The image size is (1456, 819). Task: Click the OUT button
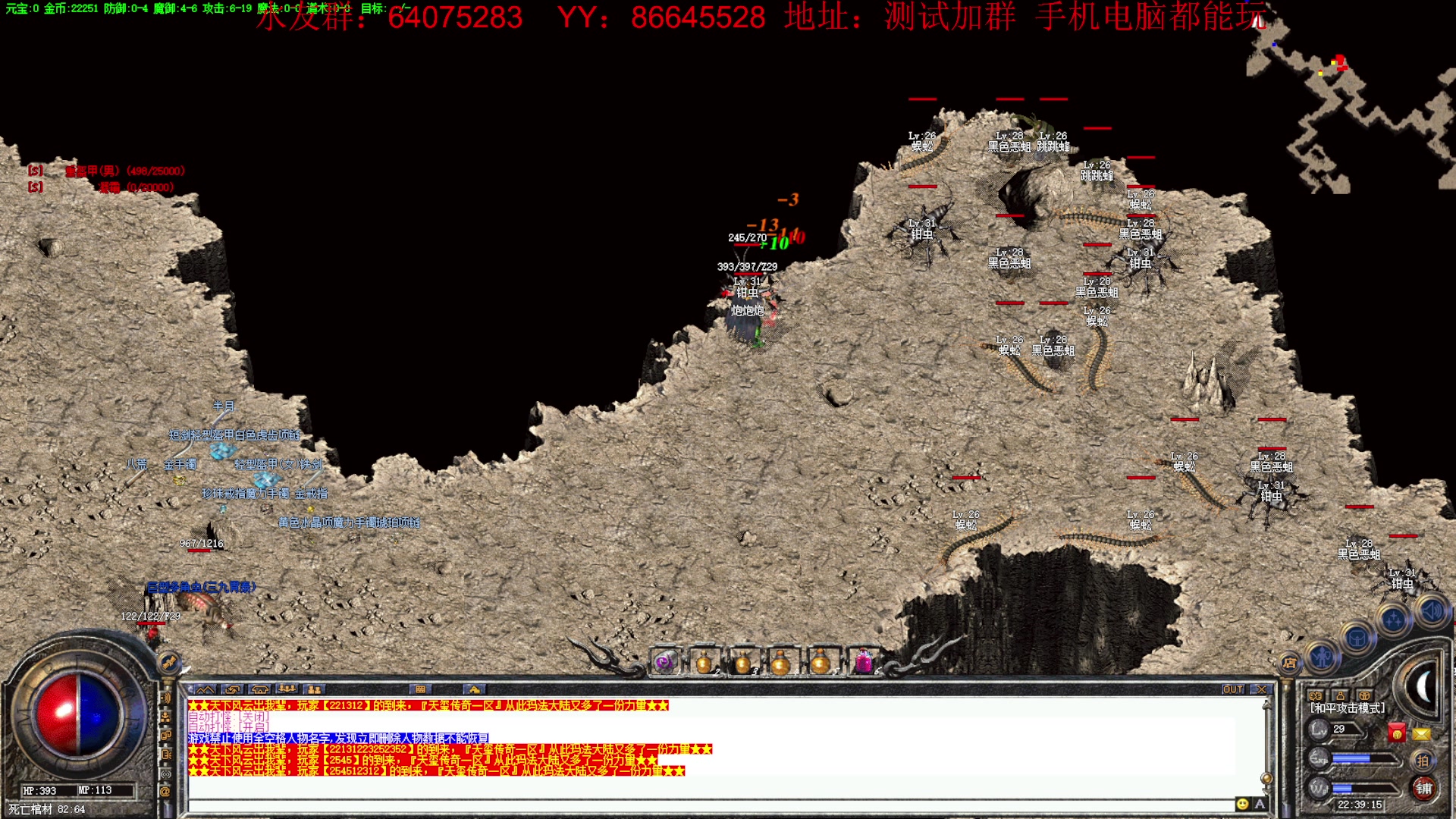(1233, 689)
